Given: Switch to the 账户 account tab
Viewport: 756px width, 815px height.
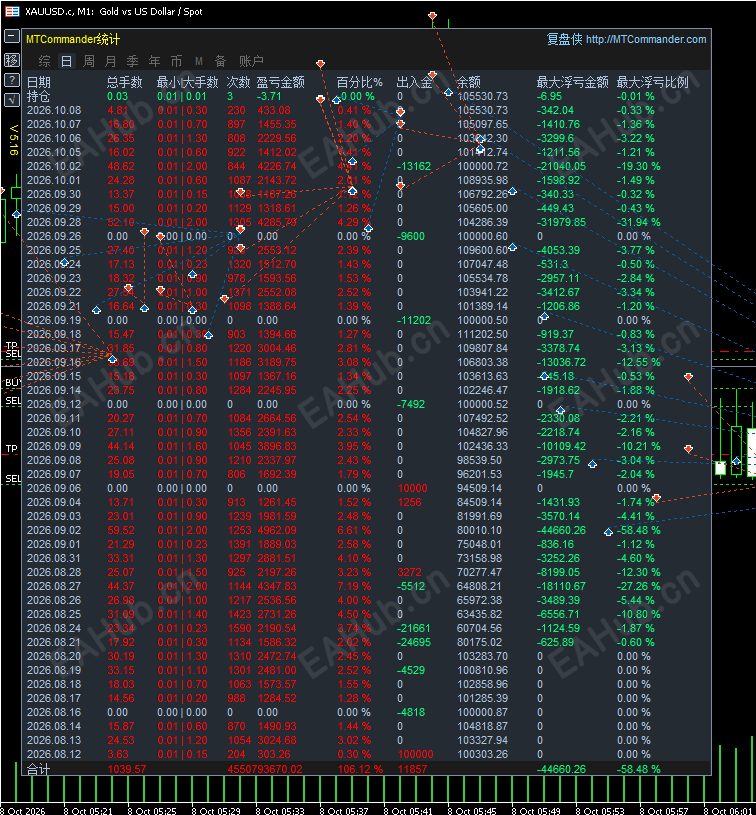Looking at the screenshot, I should [x=251, y=61].
